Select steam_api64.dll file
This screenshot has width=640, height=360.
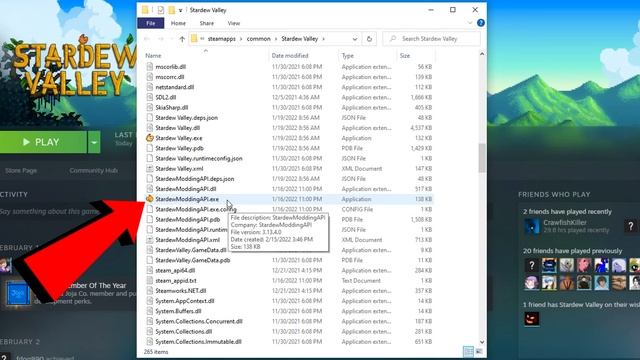pos(175,271)
